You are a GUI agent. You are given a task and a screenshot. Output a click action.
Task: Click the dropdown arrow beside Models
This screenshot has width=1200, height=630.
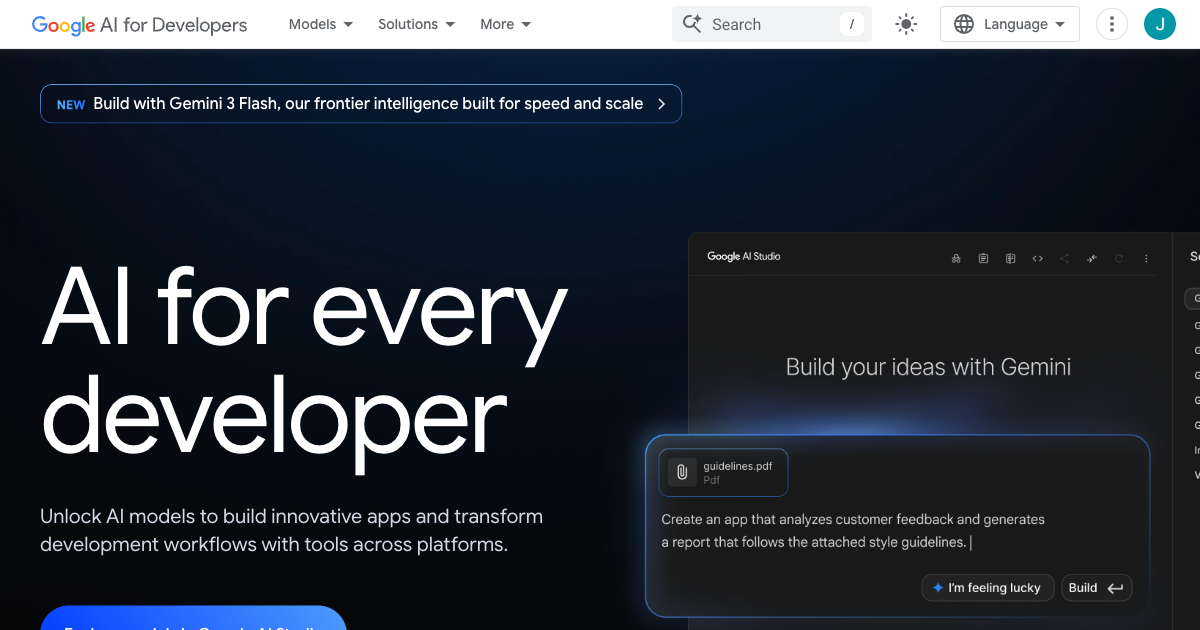pos(348,25)
